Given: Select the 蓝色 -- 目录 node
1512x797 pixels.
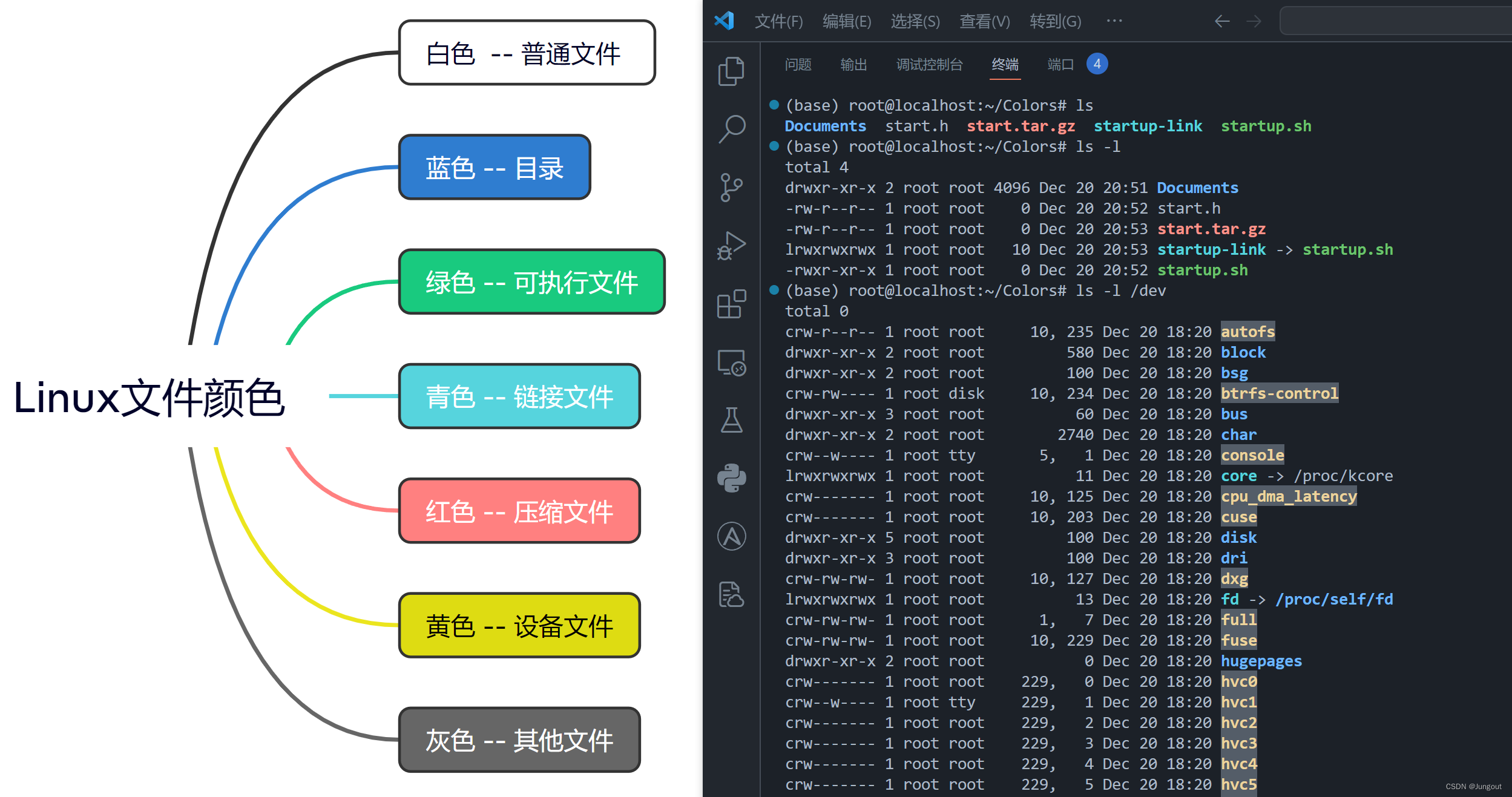Looking at the screenshot, I should pos(495,167).
